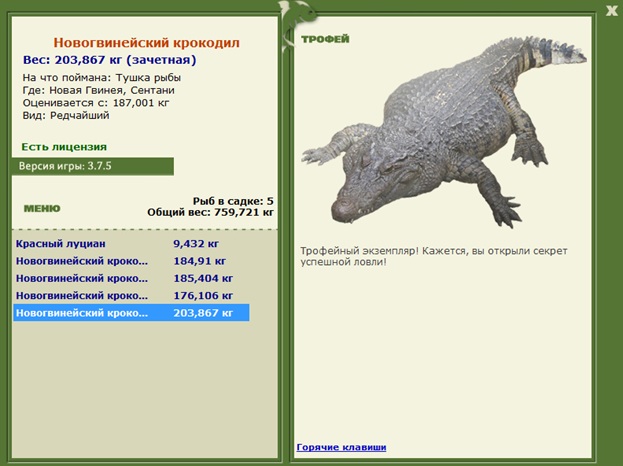Click the crocodile trophy image
Viewport: 623px width, 466px height.
tap(444, 132)
